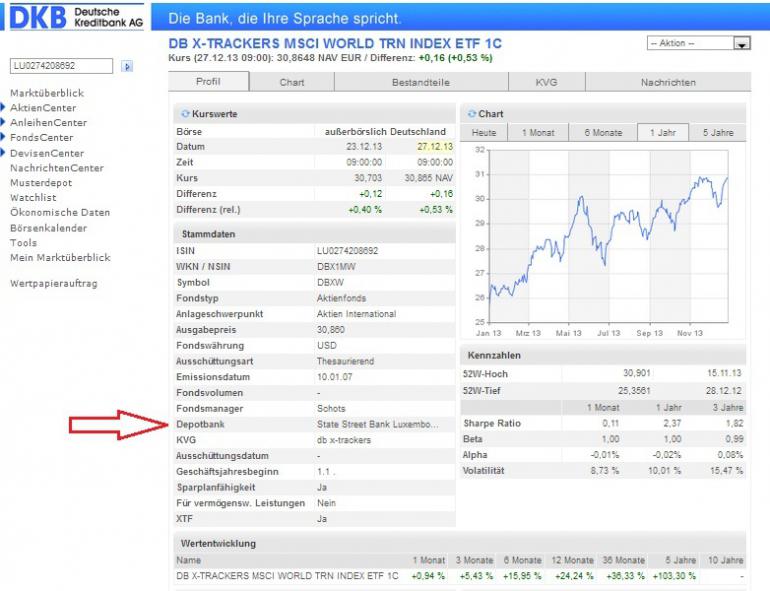Click Ausgabepreis value 30,860
Image resolution: width=770 pixels, height=591 pixels.
(x=330, y=330)
